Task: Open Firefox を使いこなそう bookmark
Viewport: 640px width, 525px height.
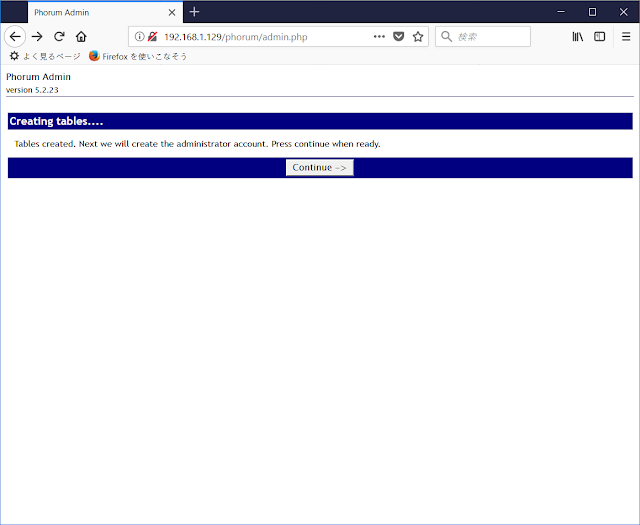Action: coord(138,56)
